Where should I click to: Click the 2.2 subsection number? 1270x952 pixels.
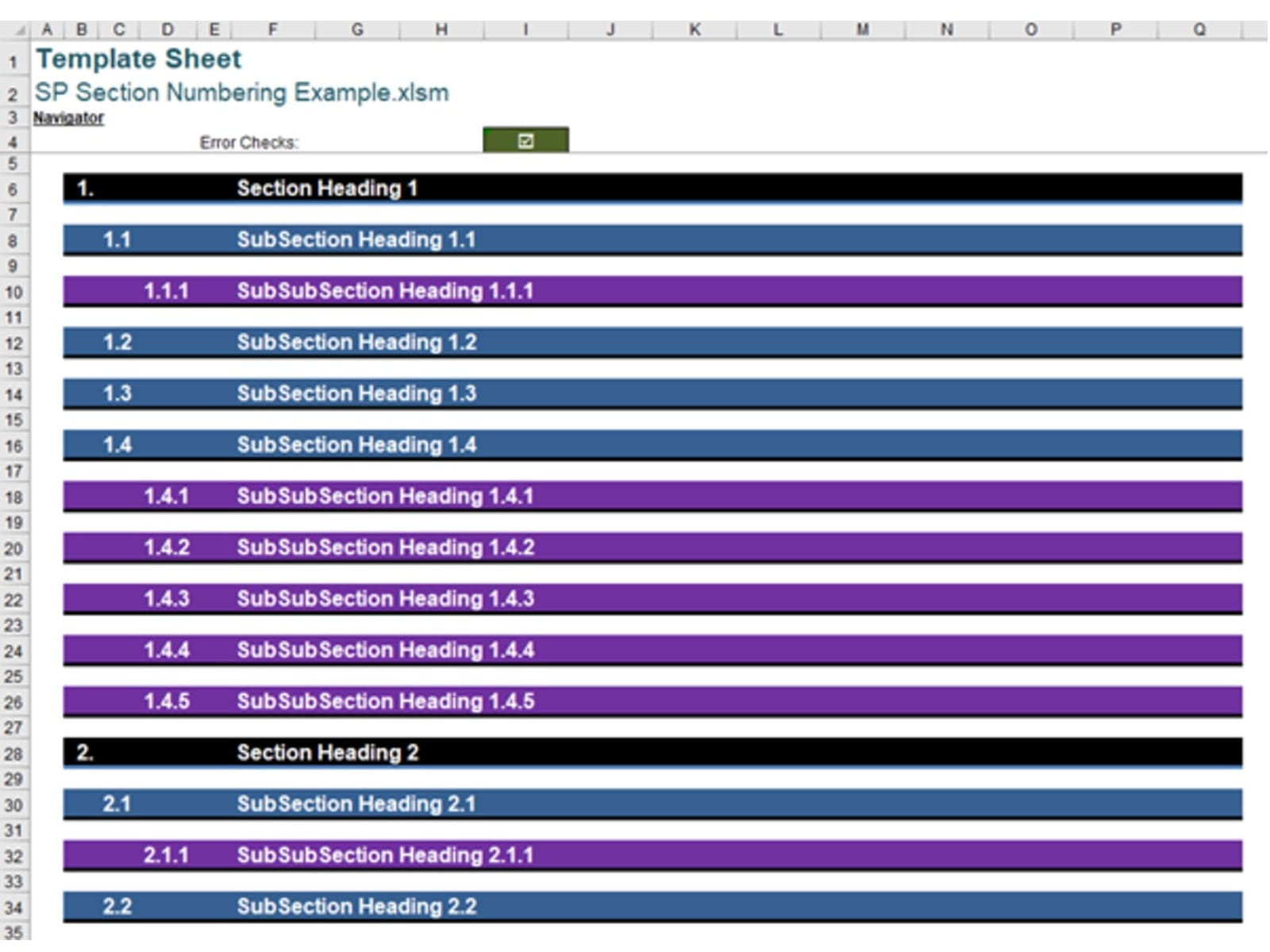coord(117,907)
